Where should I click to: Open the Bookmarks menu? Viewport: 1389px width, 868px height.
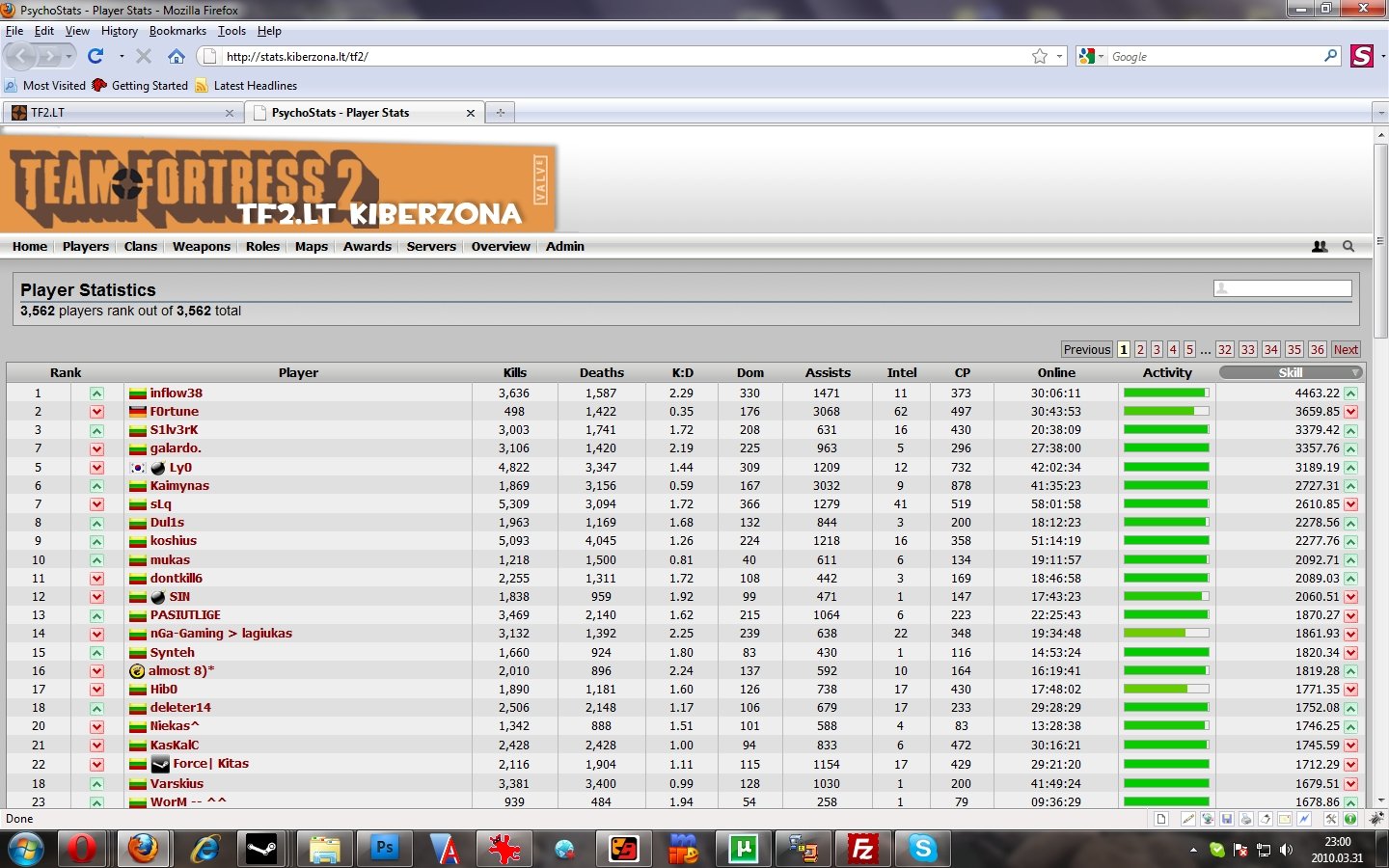tap(177, 31)
